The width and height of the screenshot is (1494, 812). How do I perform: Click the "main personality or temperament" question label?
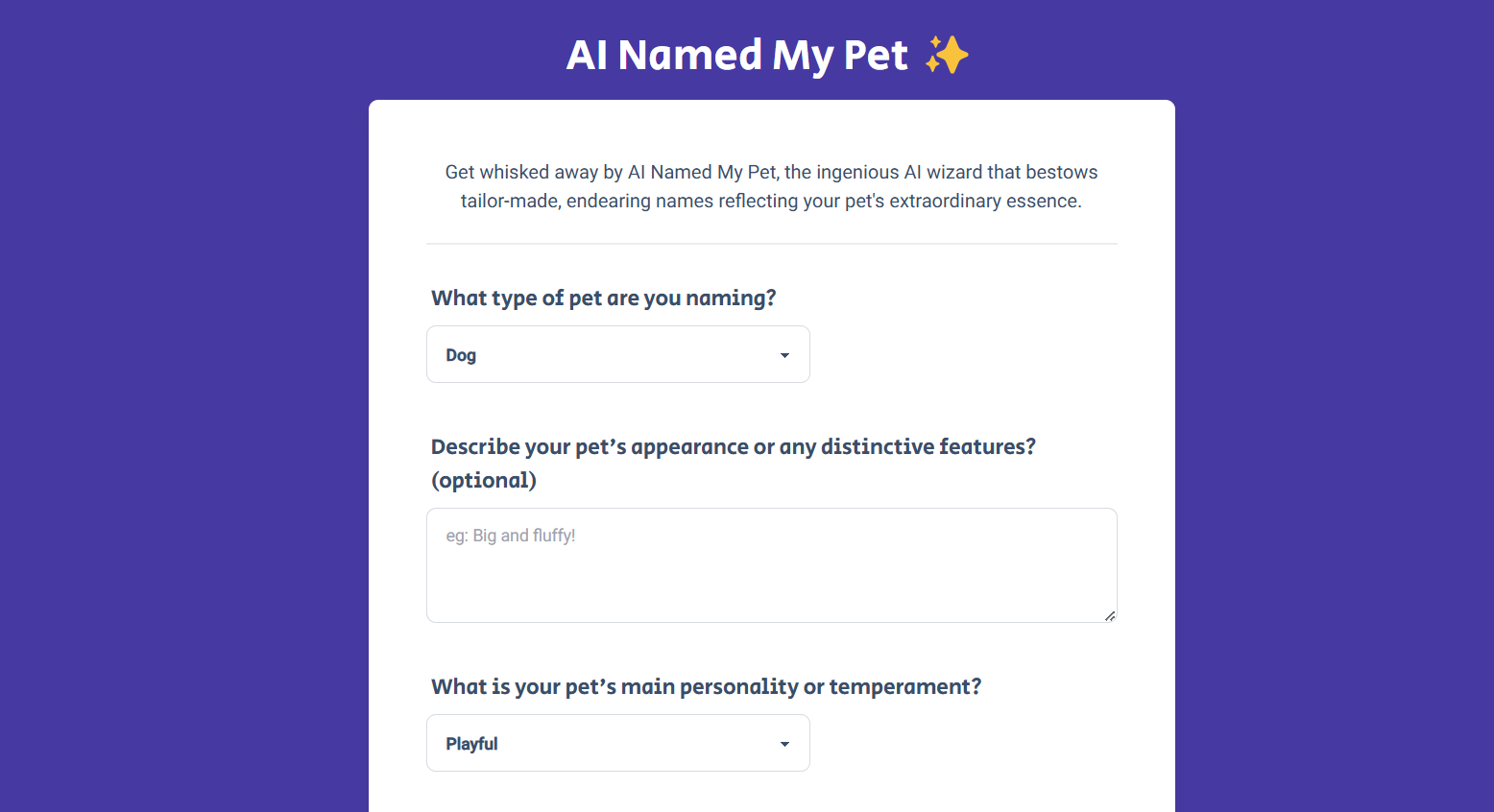[x=706, y=687]
